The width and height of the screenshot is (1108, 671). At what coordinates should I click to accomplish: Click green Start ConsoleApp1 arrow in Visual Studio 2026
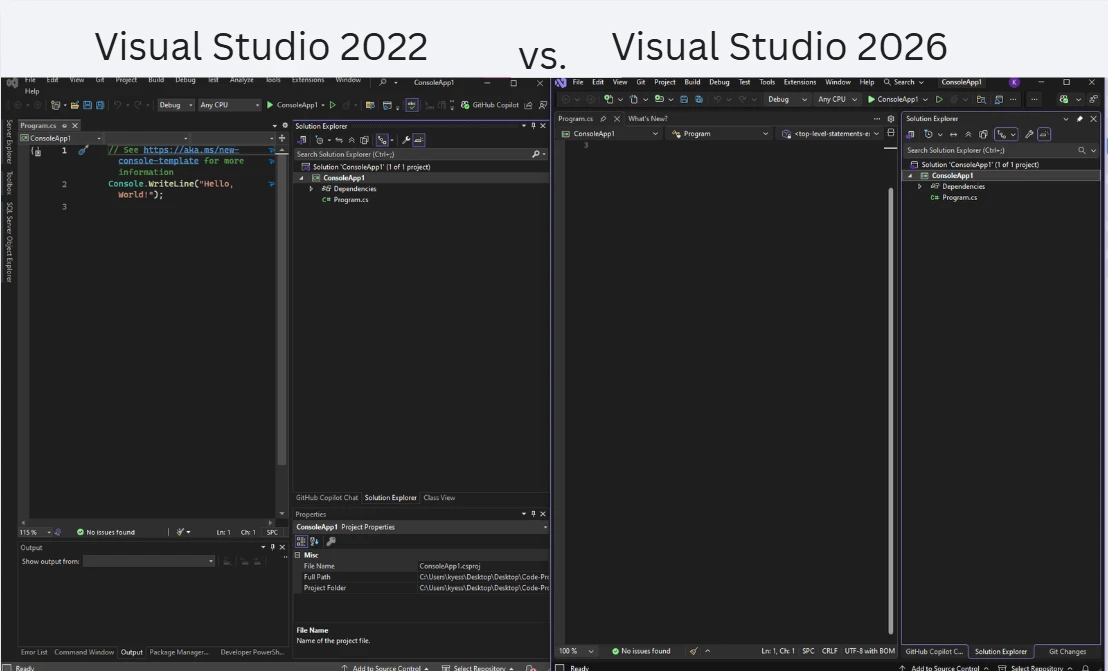click(871, 99)
